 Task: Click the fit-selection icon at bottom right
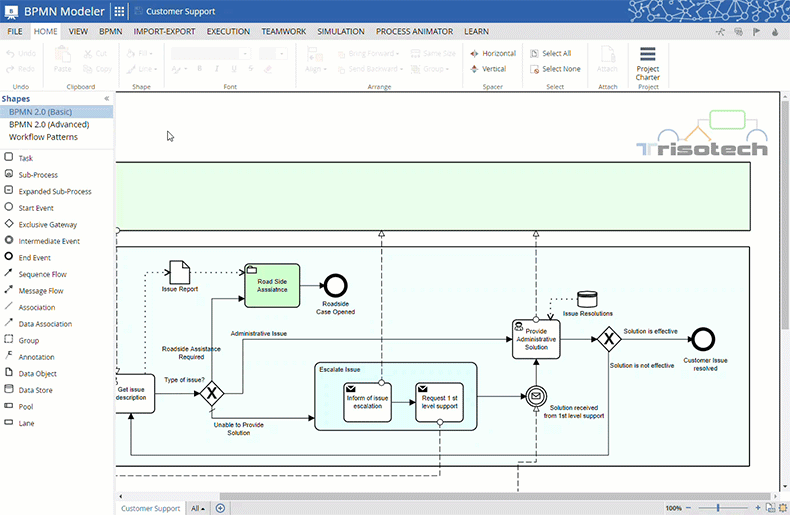click(783, 507)
